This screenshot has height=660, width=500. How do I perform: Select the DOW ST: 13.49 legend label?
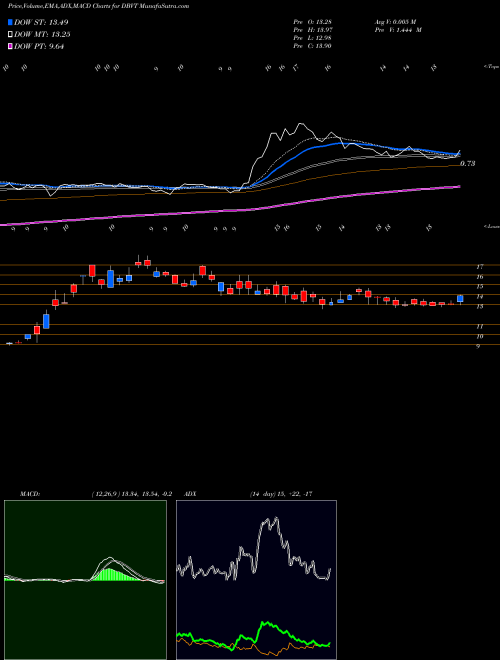tap(41, 22)
